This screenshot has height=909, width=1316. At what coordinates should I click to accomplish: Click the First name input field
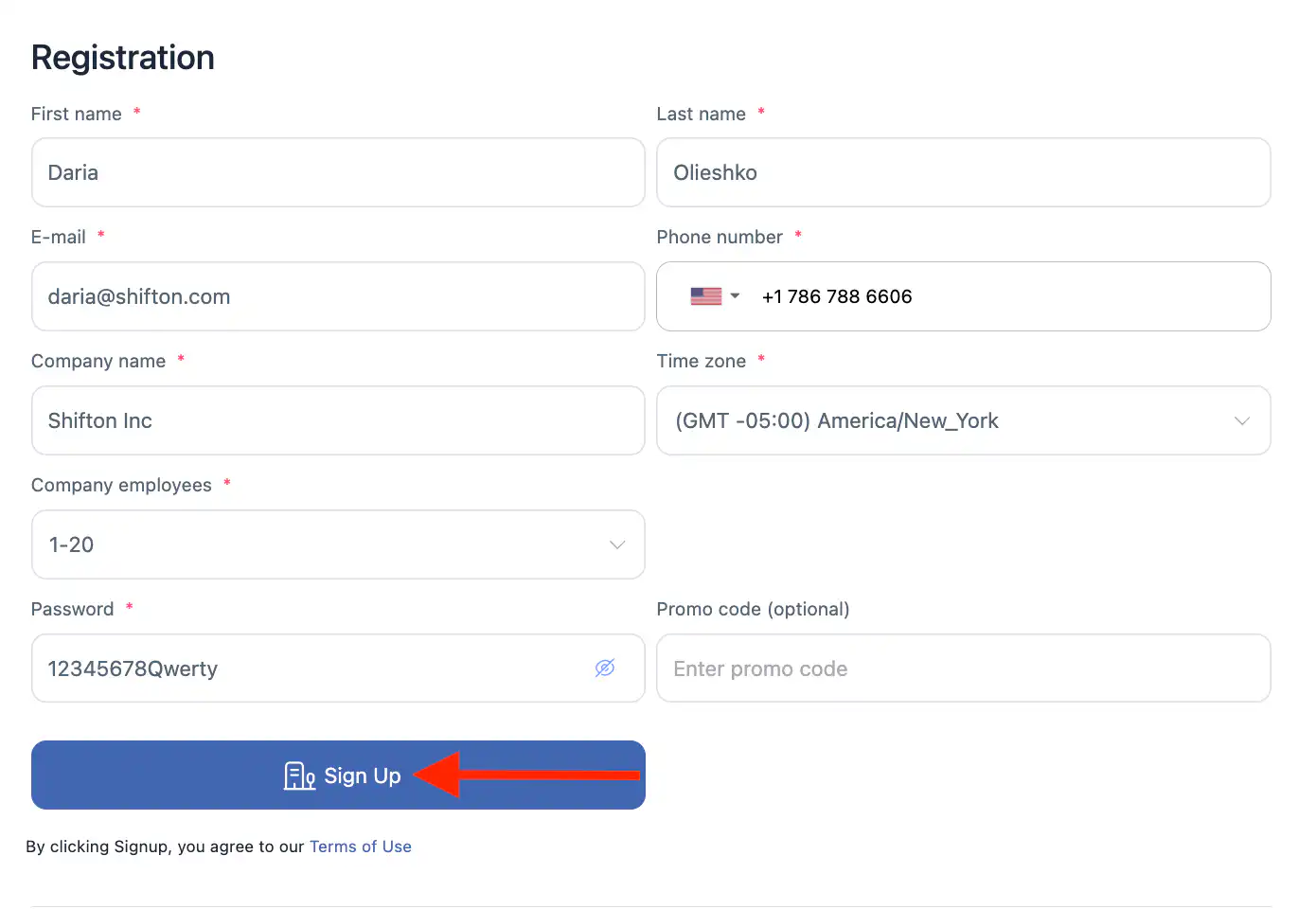click(338, 172)
